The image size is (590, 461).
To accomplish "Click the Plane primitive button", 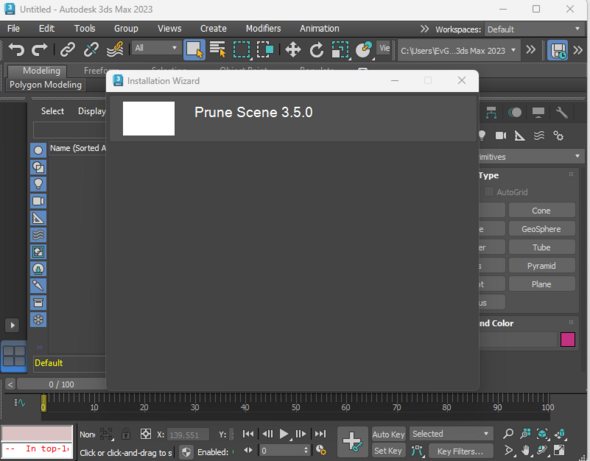I will 542,284.
